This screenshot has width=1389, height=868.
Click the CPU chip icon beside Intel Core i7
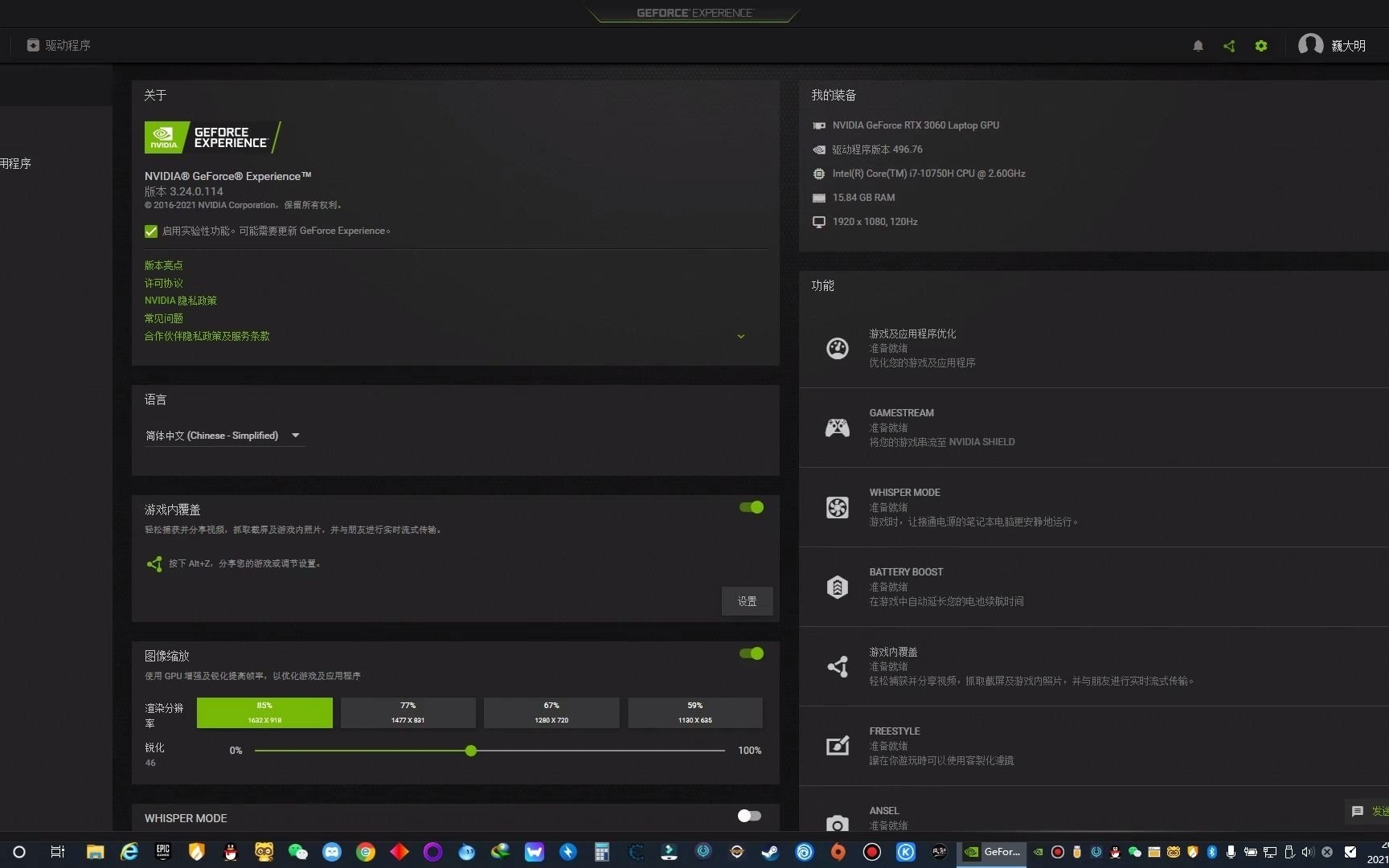[819, 174]
